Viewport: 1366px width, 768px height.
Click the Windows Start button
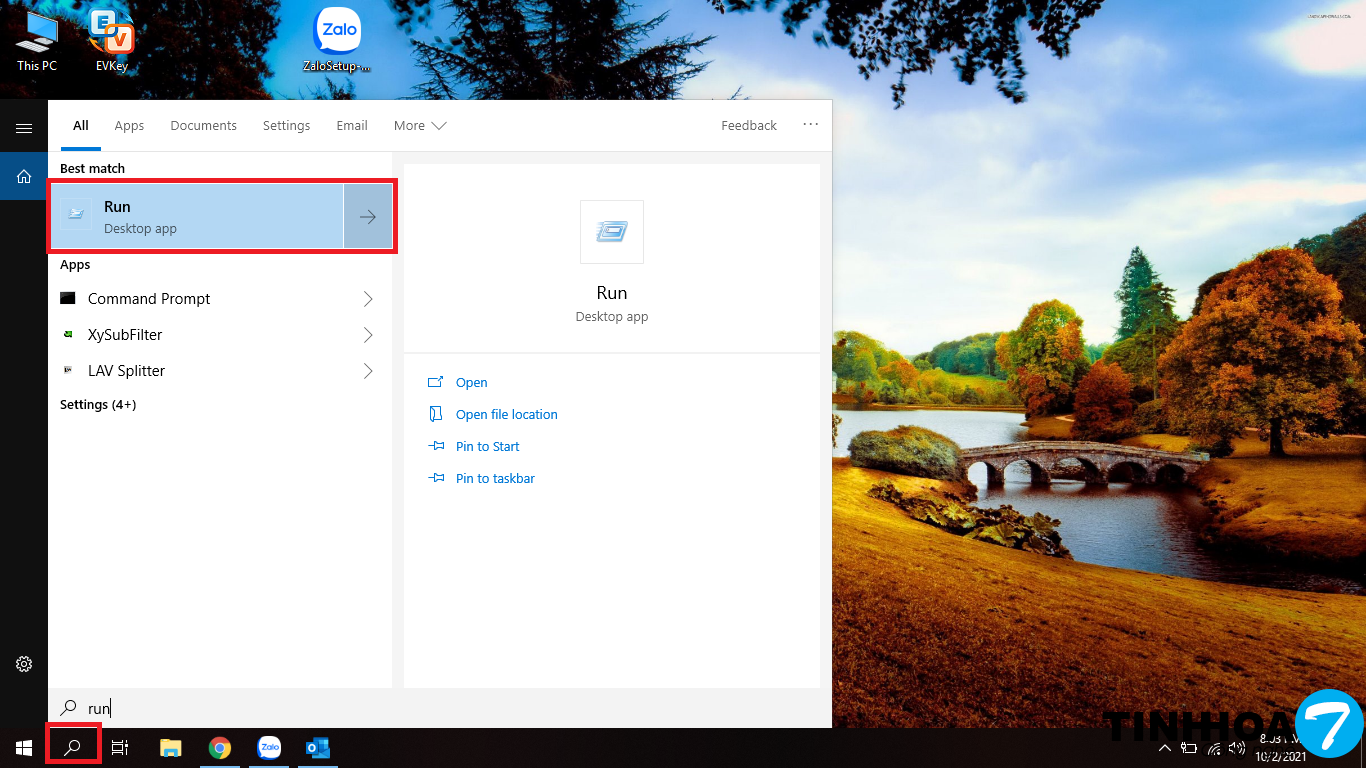(x=24, y=747)
